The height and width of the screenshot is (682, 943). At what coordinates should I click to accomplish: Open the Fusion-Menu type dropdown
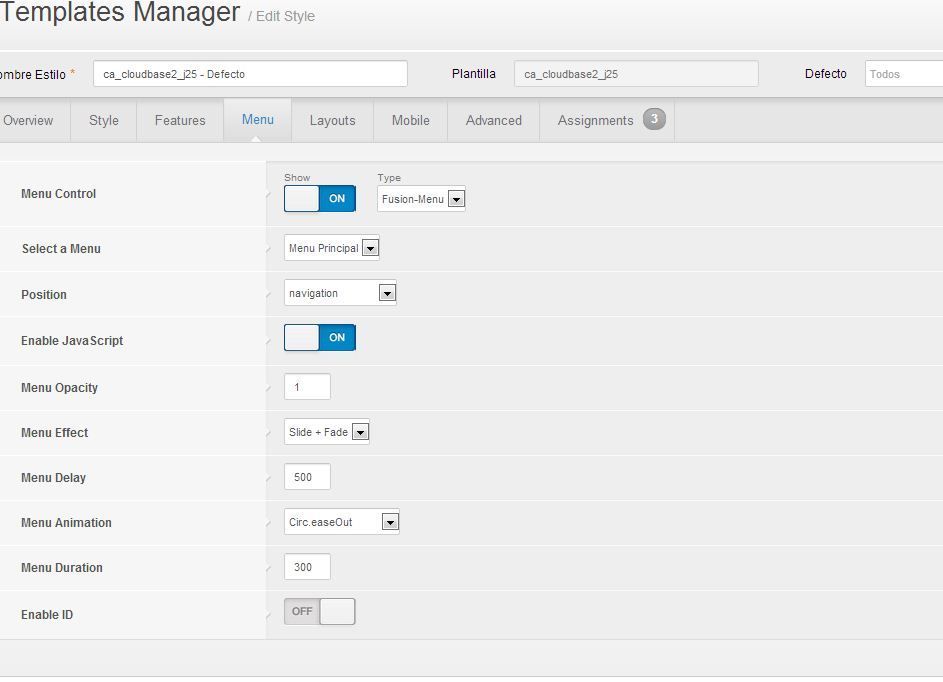[421, 198]
